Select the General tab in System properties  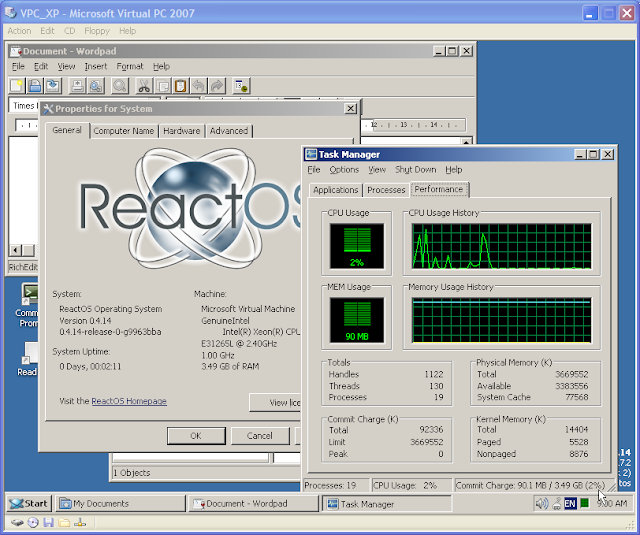pyautogui.click(x=67, y=130)
